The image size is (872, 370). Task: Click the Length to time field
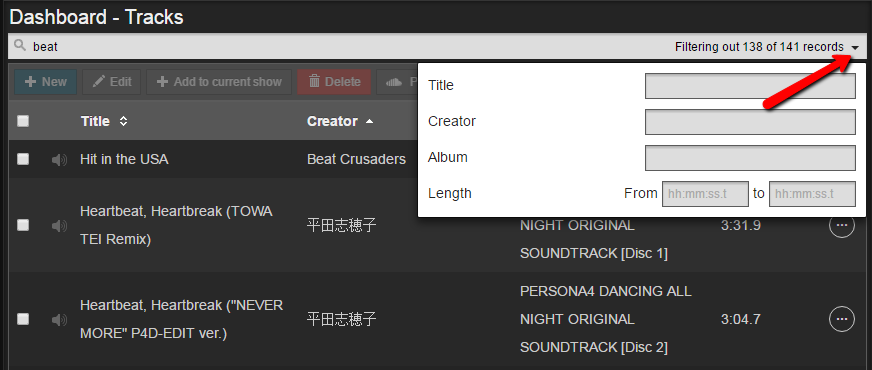click(x=812, y=194)
